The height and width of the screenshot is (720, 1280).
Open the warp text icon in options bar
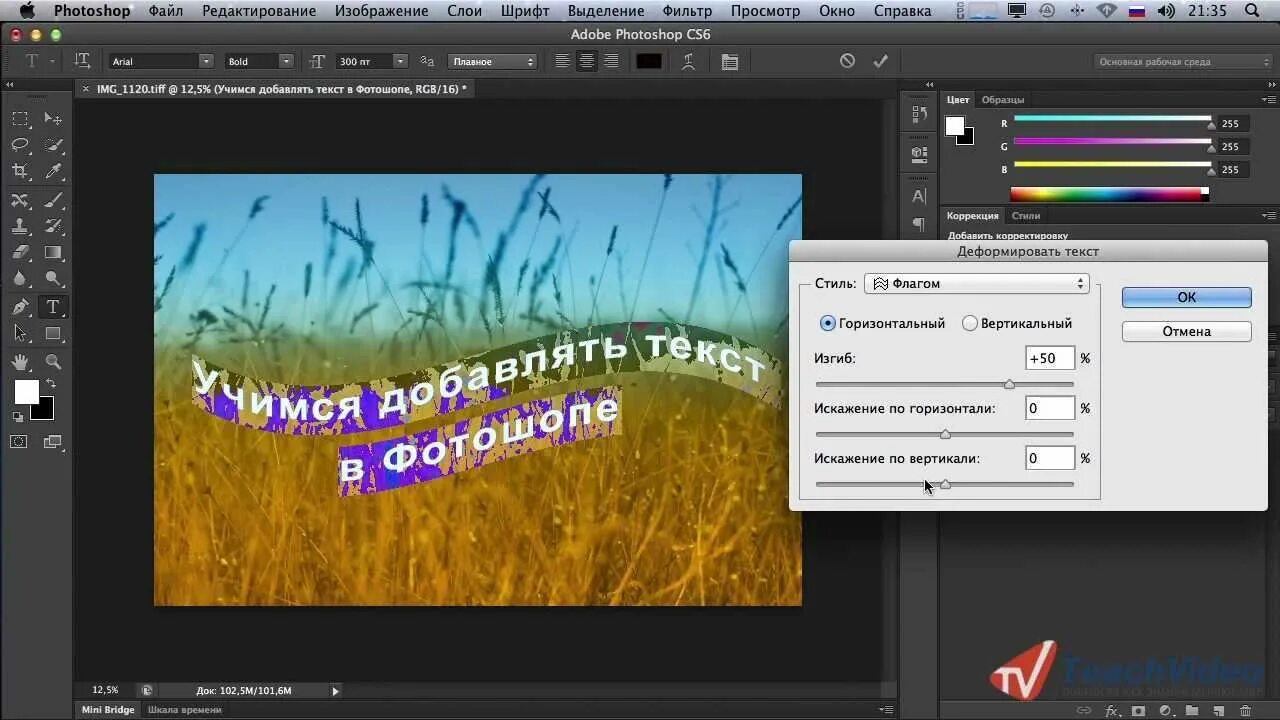tap(688, 61)
